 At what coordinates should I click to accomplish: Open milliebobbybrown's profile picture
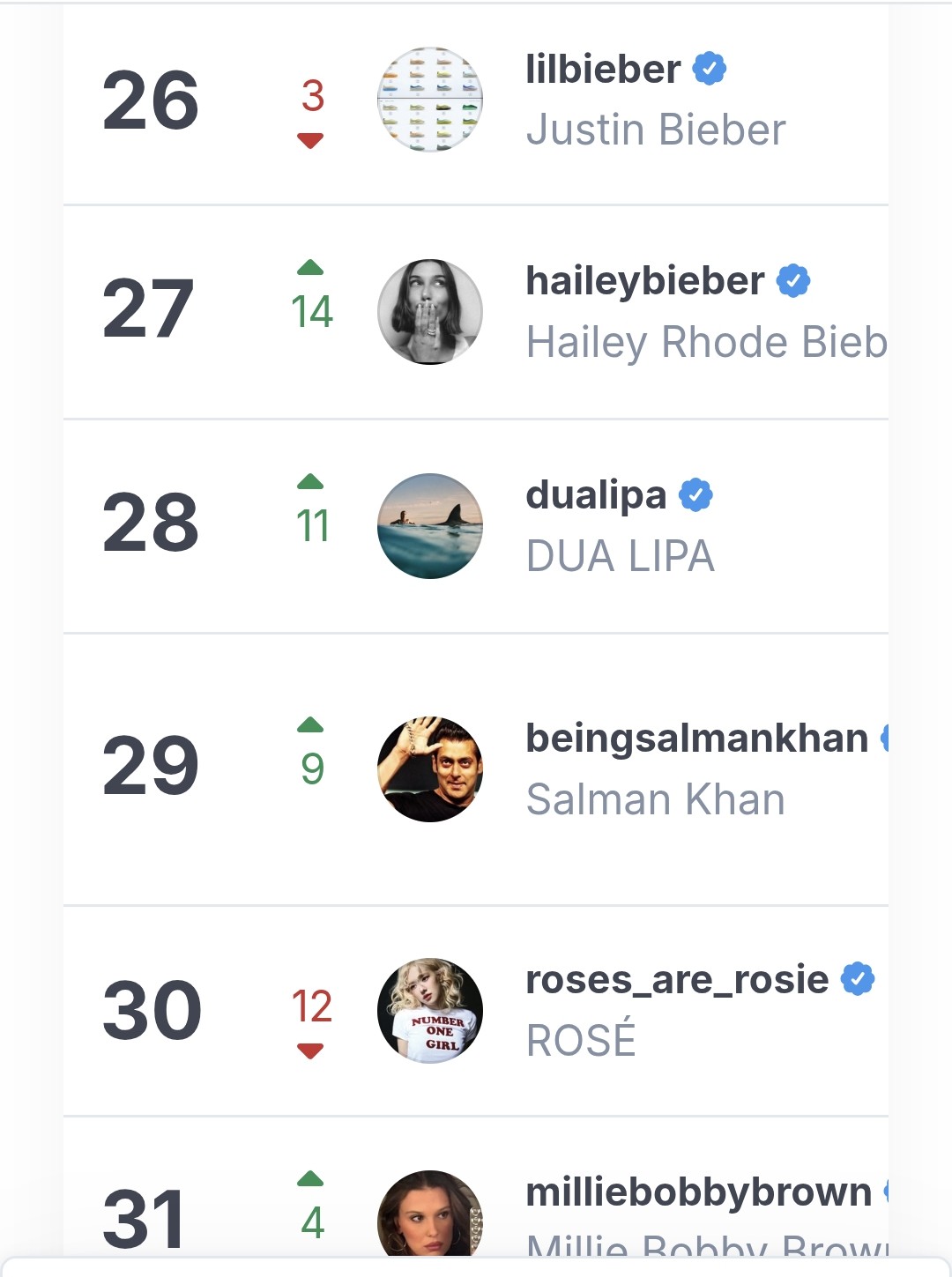pyautogui.click(x=430, y=1216)
